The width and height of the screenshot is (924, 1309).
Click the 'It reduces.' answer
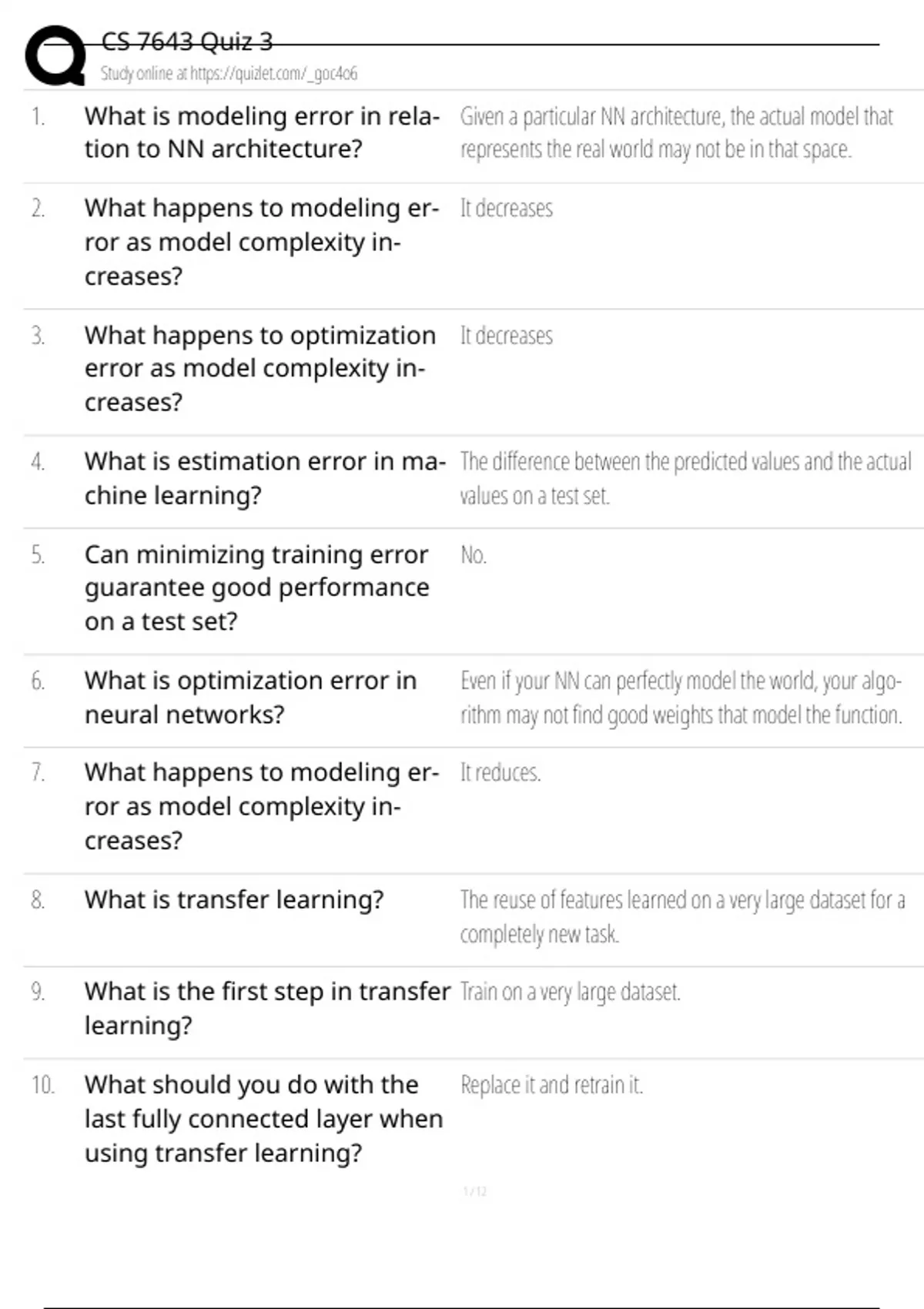click(x=500, y=772)
